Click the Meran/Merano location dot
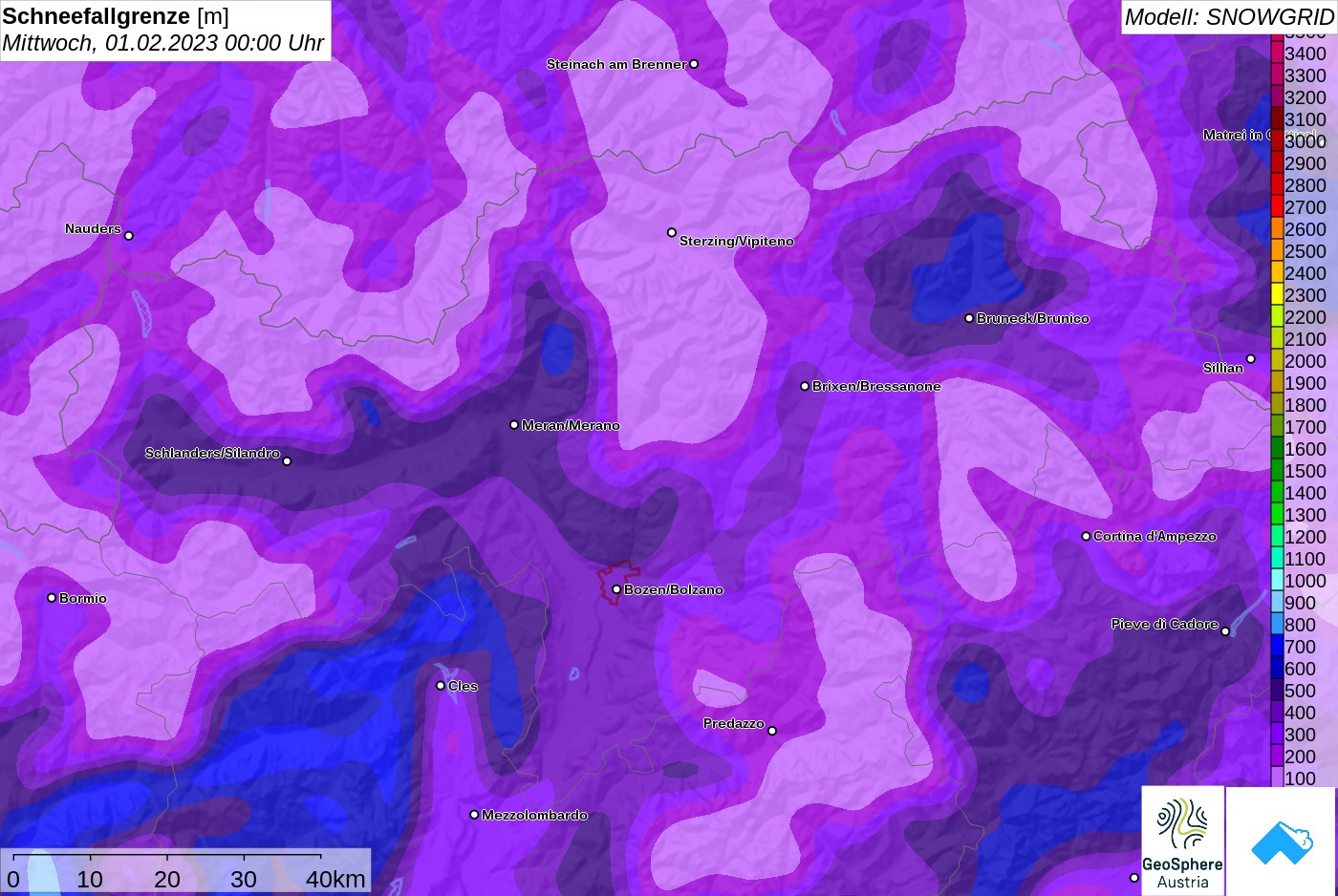Image resolution: width=1338 pixels, height=896 pixels. 514,424
